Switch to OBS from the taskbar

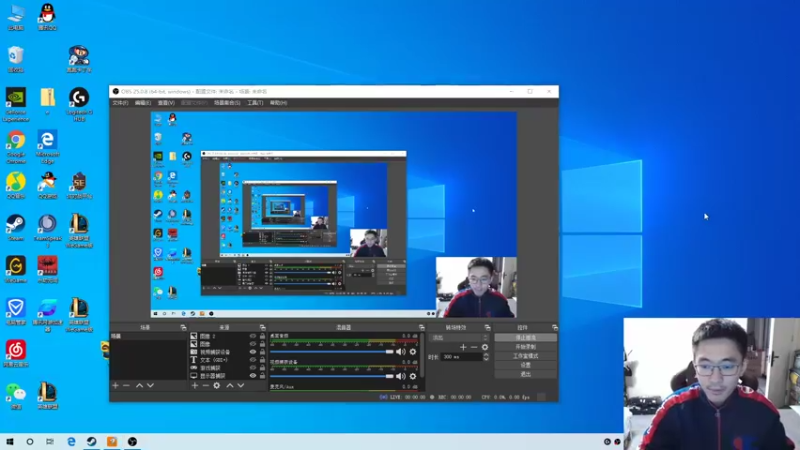tap(132, 441)
